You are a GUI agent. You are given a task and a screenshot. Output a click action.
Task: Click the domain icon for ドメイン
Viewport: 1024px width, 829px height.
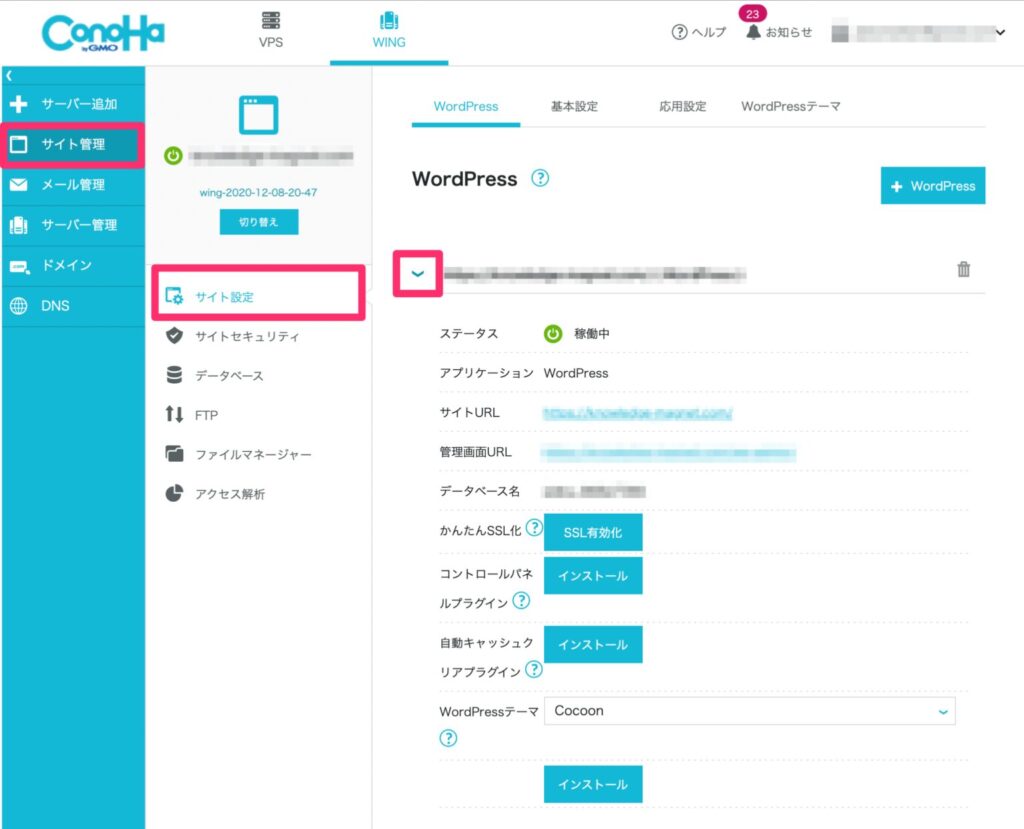pos(20,267)
